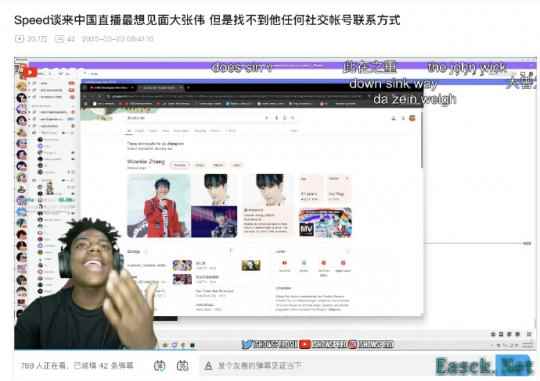Viewport: 540px width, 381px height.
Task: Open the MV video thumbnail in image grid
Action: click(325, 223)
